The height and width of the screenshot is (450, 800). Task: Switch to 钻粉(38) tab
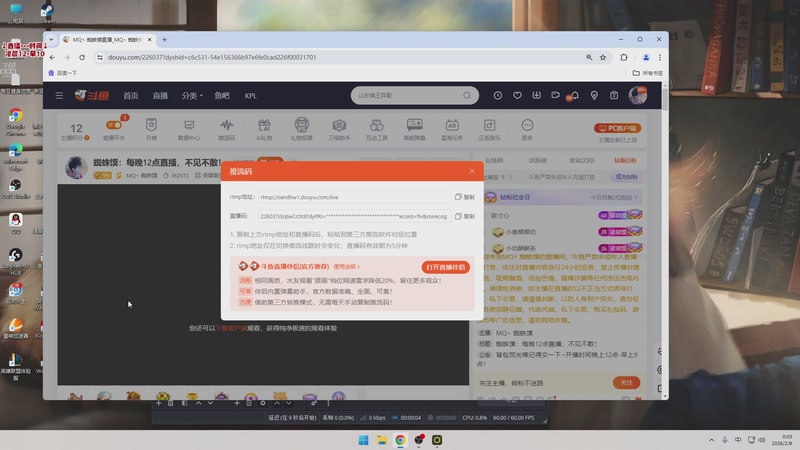(625, 160)
